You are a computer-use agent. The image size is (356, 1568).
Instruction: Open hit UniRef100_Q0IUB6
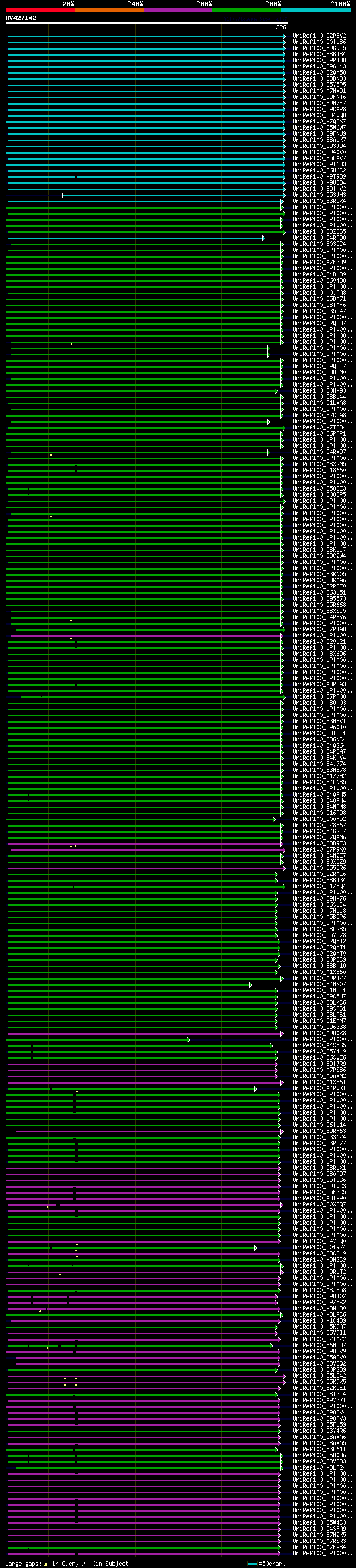(x=319, y=42)
